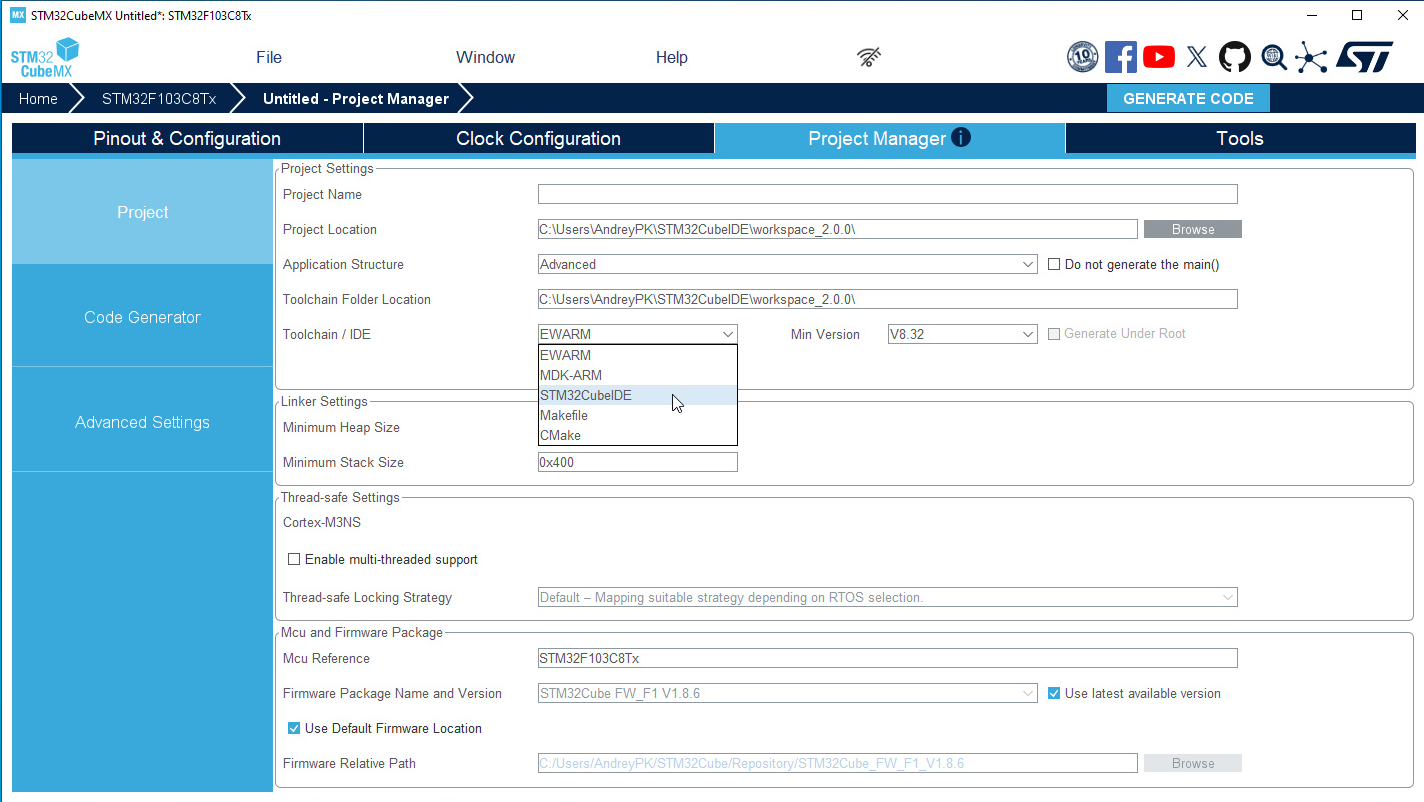This screenshot has height=802, width=1424.
Task: Click the Mcu Reference field
Action: [887, 659]
